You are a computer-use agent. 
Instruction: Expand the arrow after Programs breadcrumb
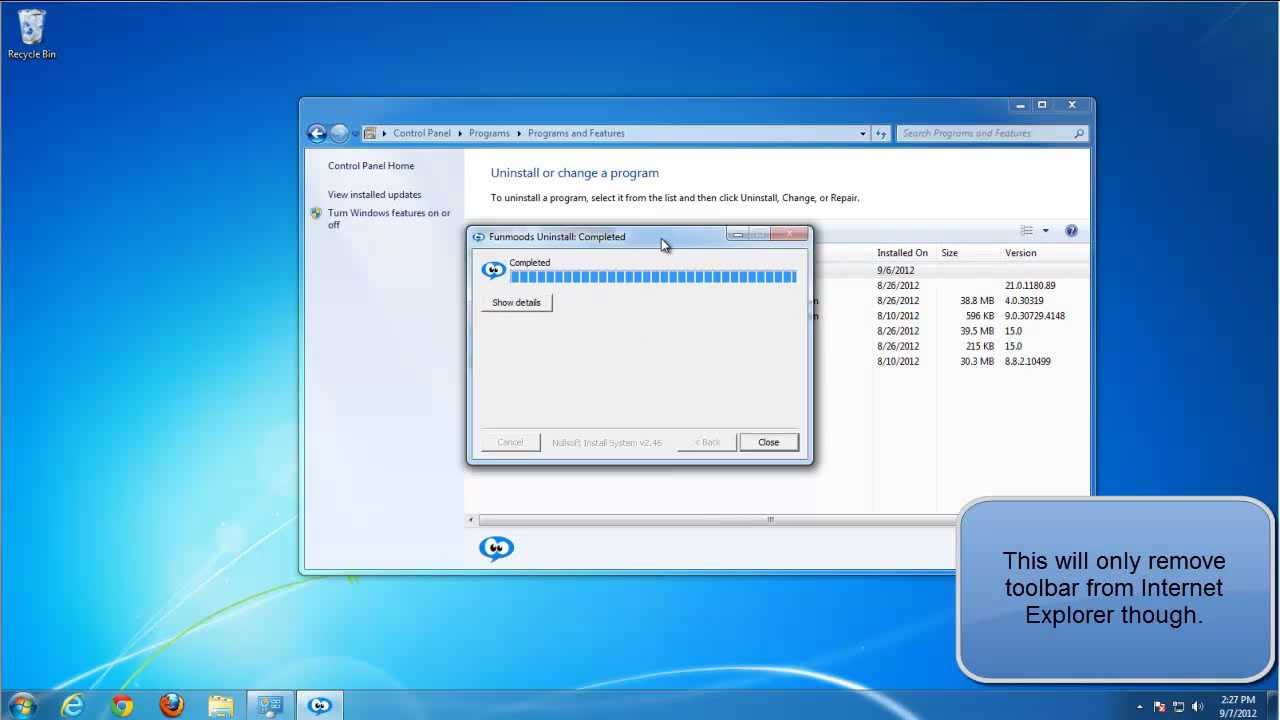[519, 133]
